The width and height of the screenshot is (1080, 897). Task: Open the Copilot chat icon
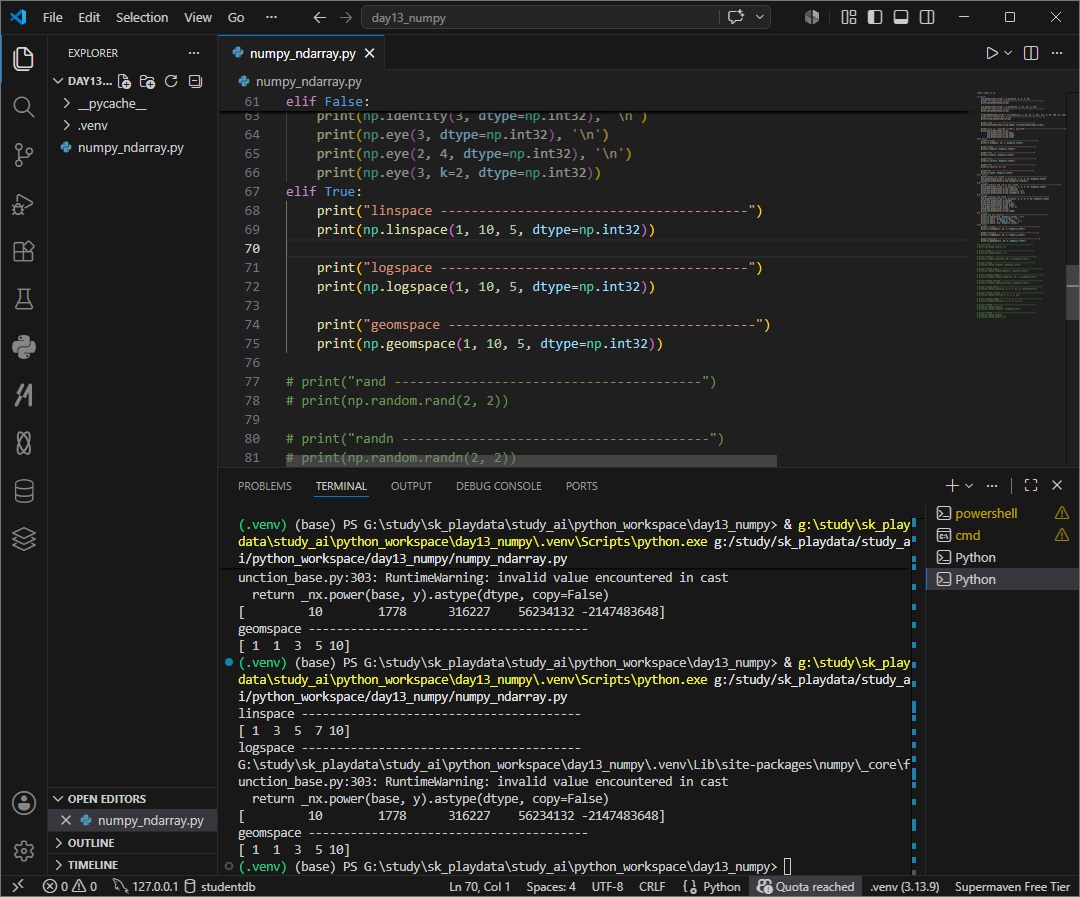pyautogui.click(x=736, y=17)
